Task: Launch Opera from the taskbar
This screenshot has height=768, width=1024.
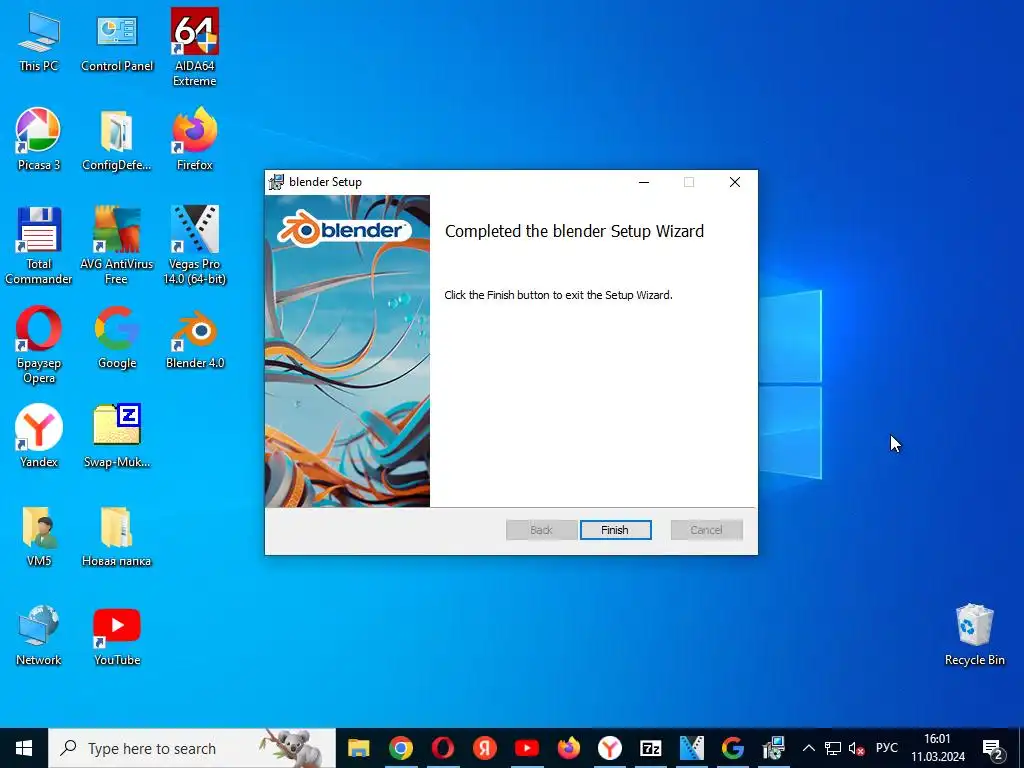Action: 443,748
